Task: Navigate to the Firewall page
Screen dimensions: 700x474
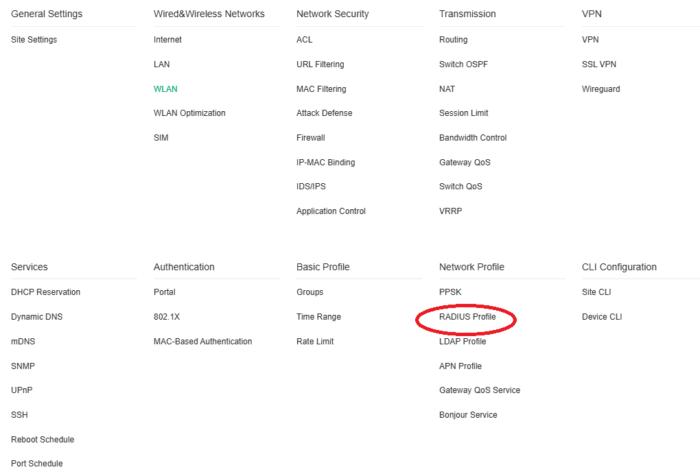Action: (310, 138)
